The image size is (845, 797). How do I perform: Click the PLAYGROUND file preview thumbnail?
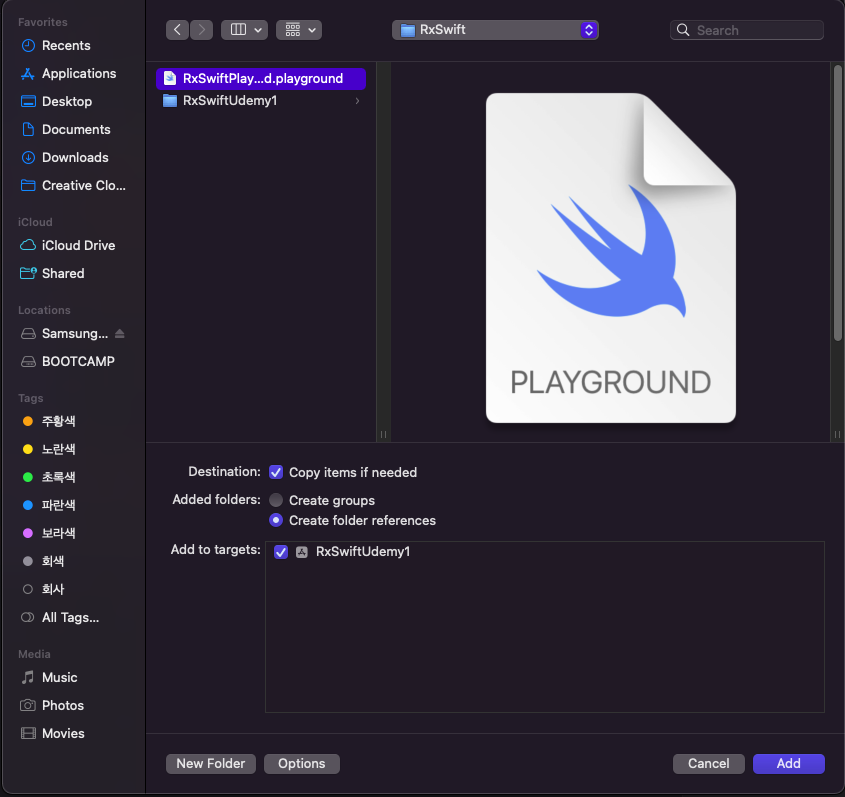611,258
